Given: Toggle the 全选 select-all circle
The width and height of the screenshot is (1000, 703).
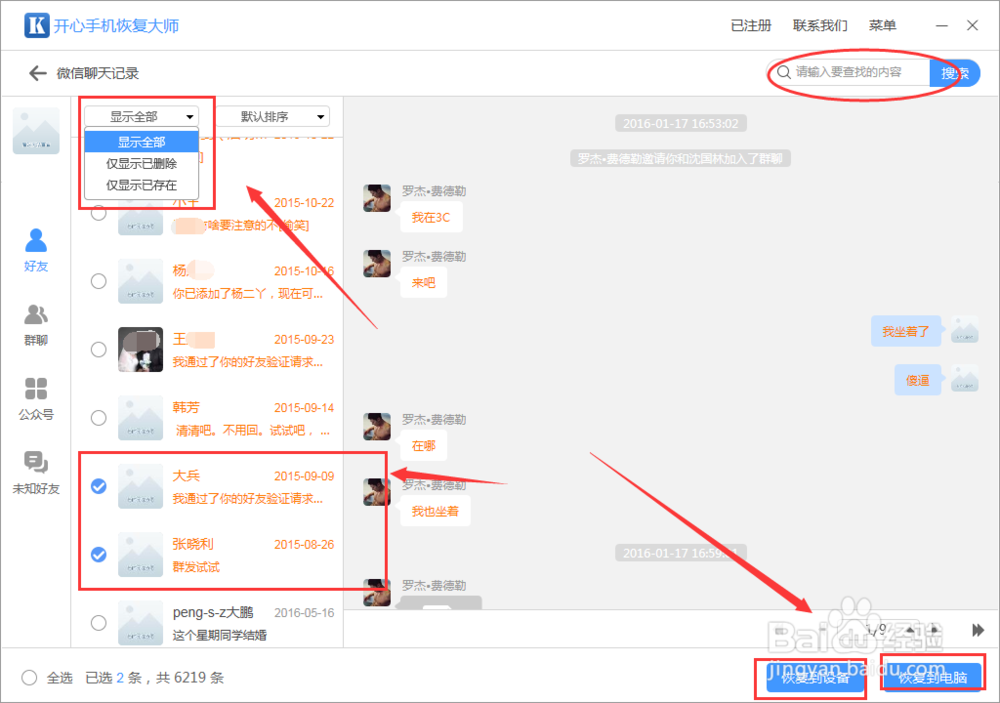Looking at the screenshot, I should pos(29,677).
